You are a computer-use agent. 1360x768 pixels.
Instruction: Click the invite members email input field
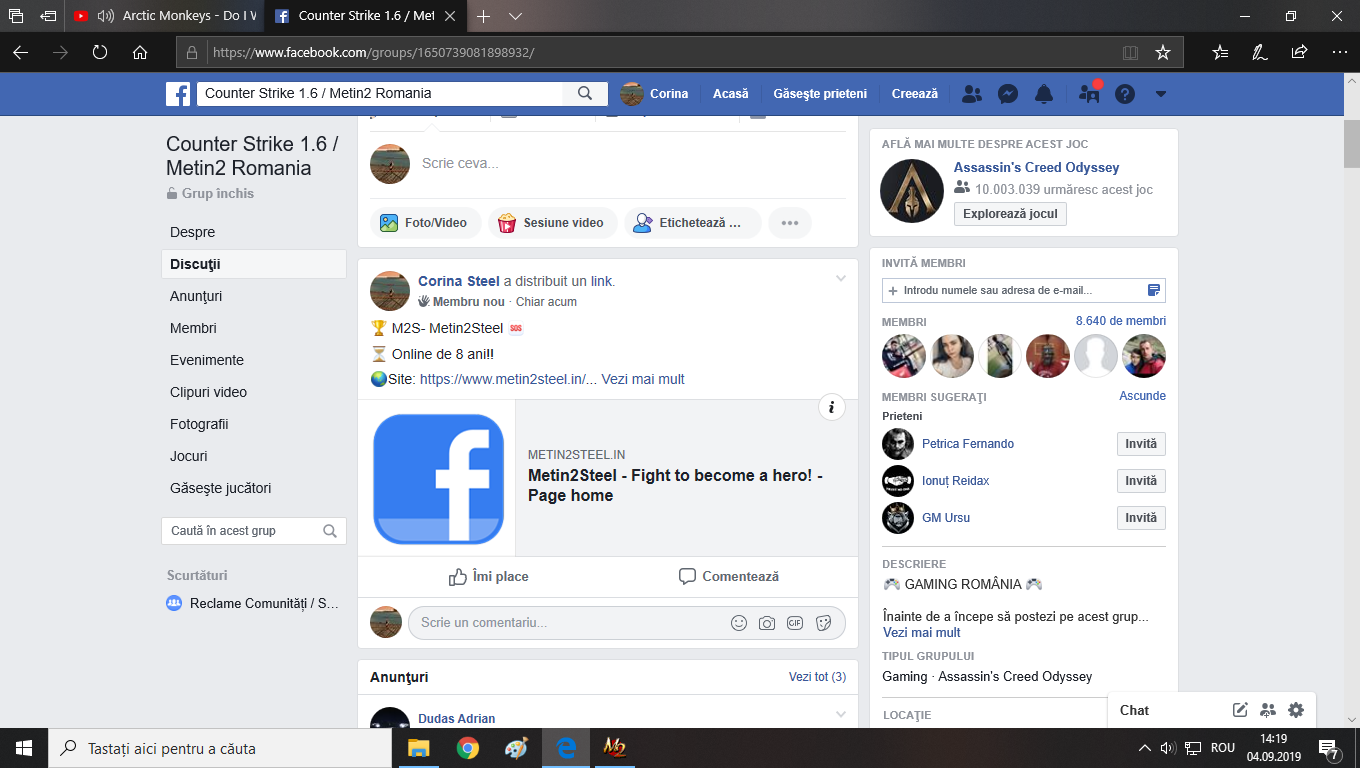click(1024, 291)
